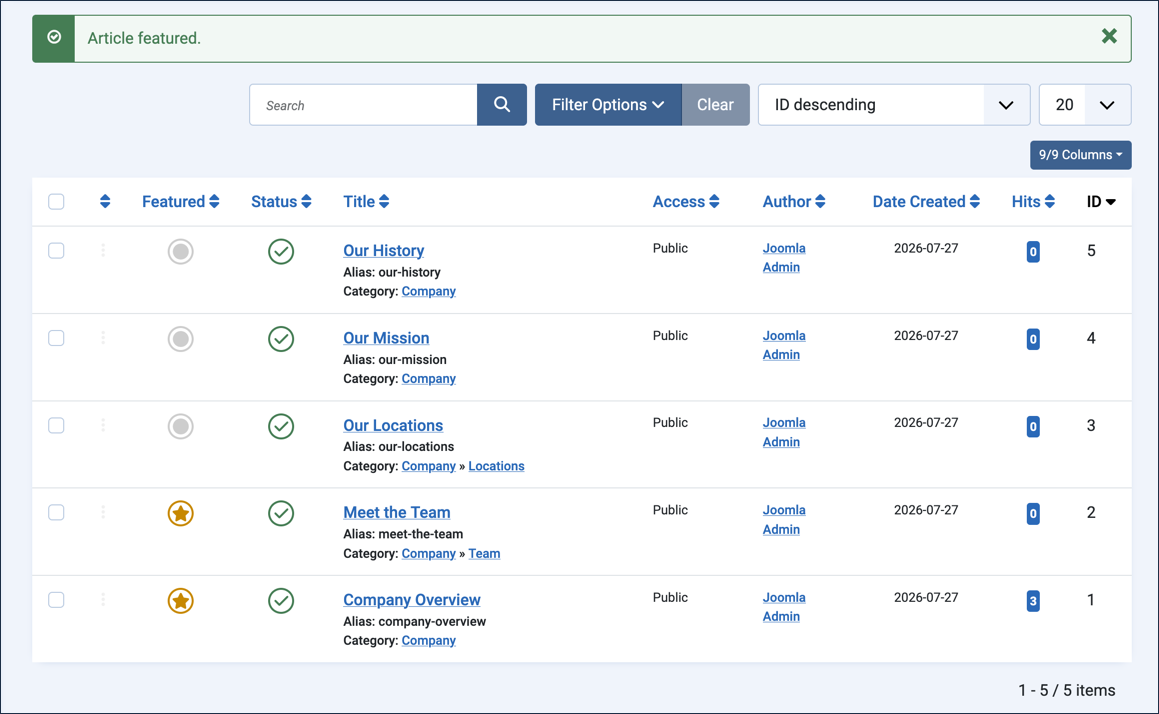Feature the Our Mission article
1159x714 pixels.
coord(180,339)
